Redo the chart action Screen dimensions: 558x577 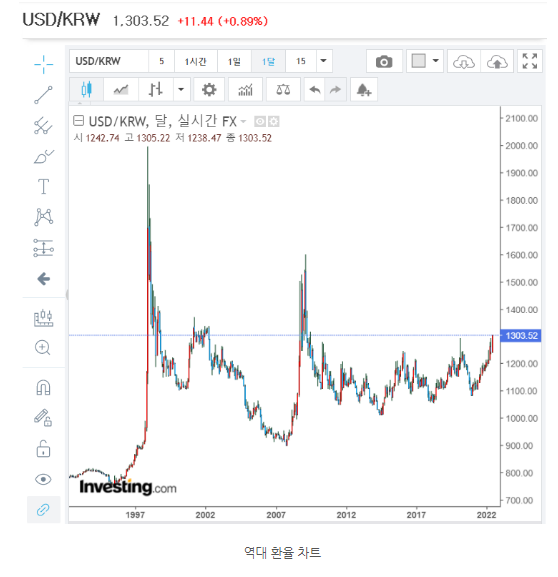click(335, 89)
